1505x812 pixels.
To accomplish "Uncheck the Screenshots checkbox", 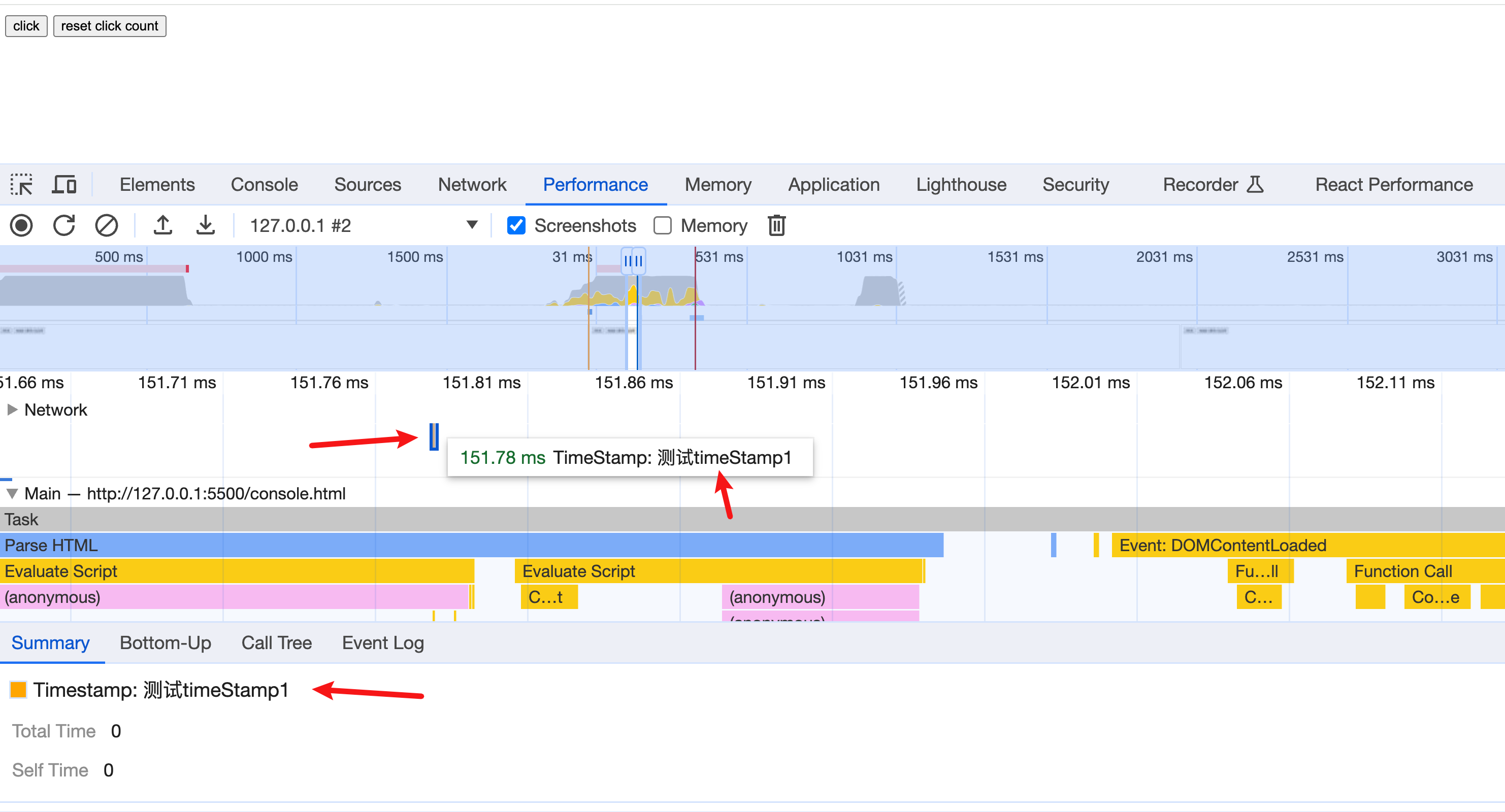I will point(516,225).
